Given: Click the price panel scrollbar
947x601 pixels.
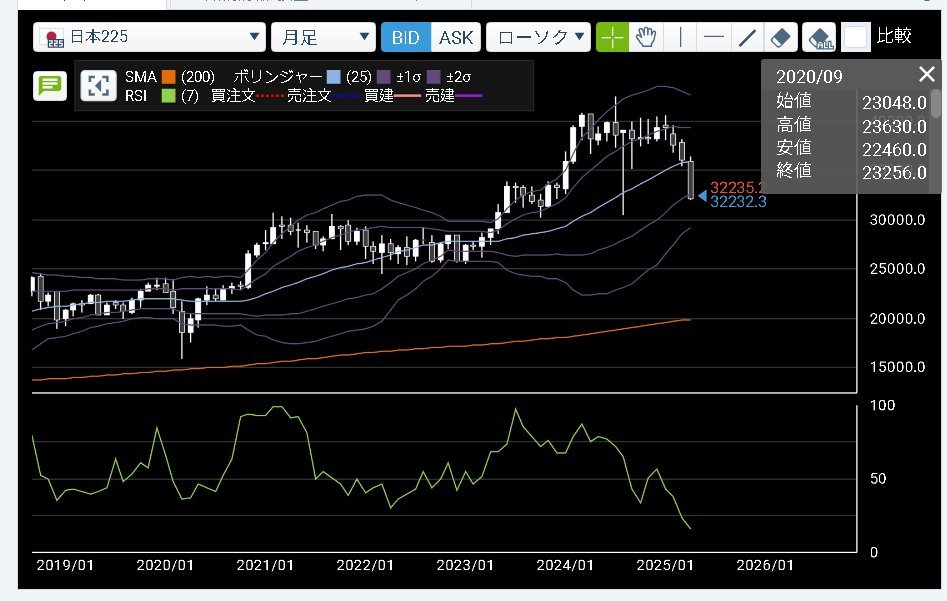Looking at the screenshot, I should (936, 105).
